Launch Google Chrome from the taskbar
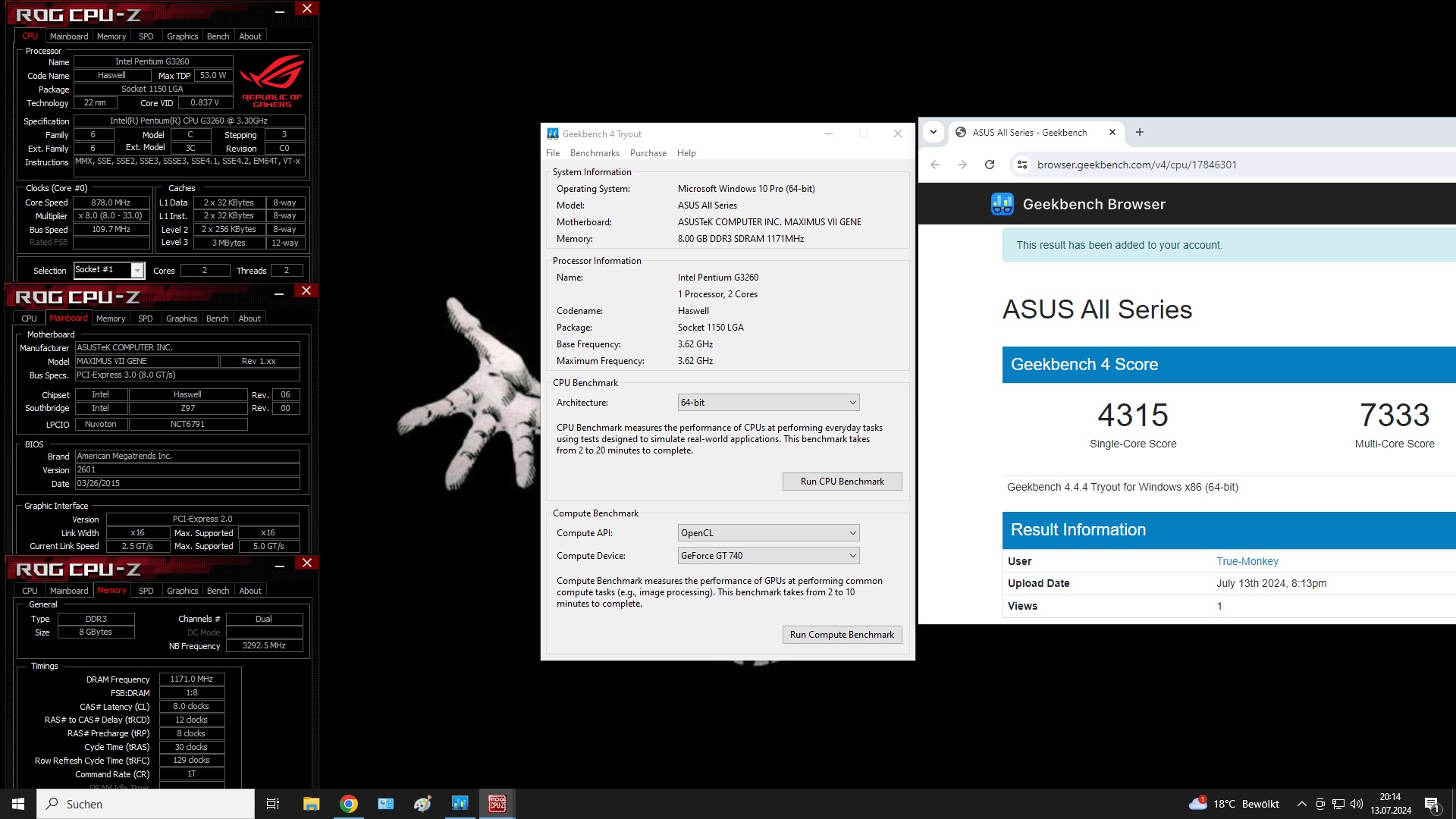This screenshot has height=819, width=1456. click(349, 804)
